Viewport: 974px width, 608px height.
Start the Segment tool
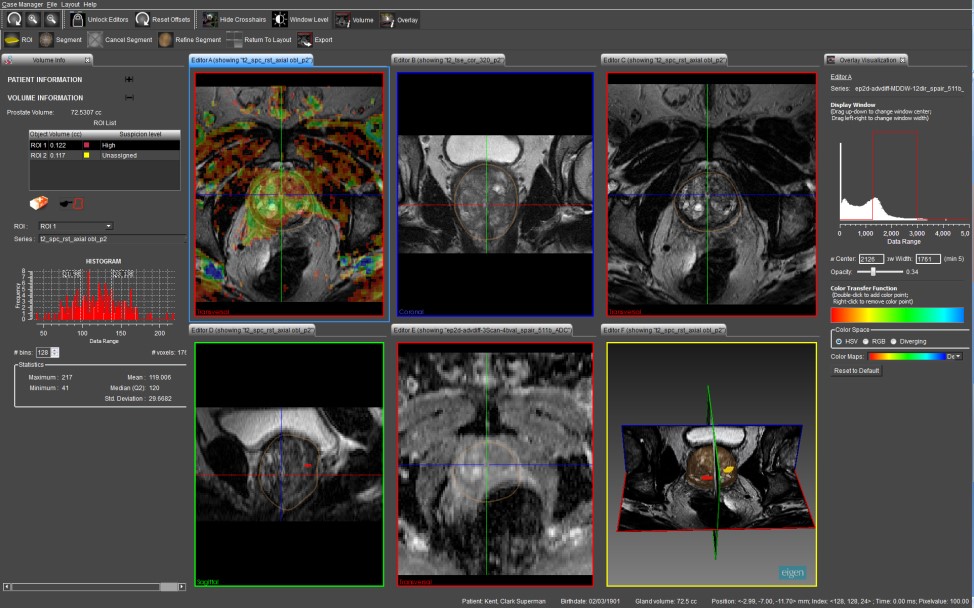46,40
